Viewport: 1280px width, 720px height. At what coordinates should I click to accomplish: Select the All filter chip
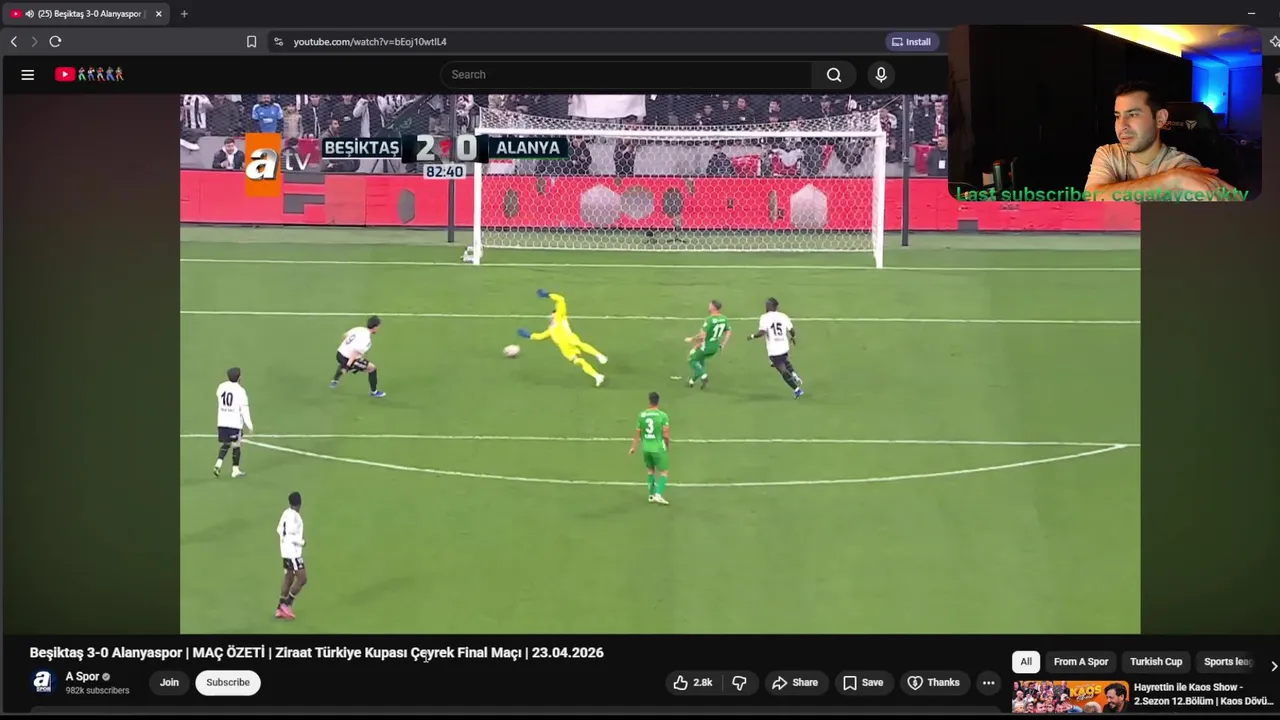1026,662
